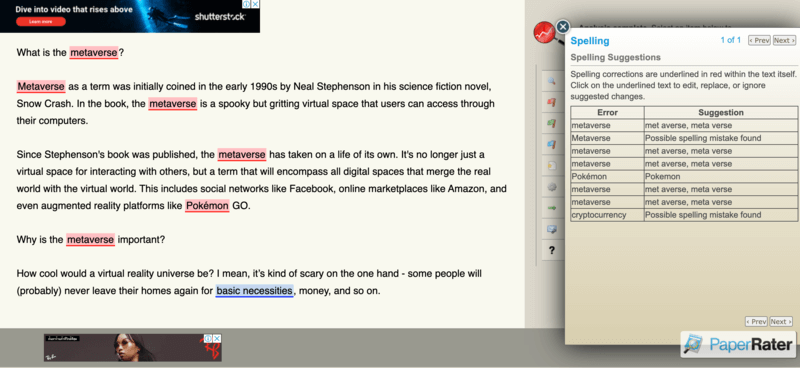Select the capitalized 'Metaverse' error table cell
Screen dimensions: 800x368
click(x=607, y=138)
